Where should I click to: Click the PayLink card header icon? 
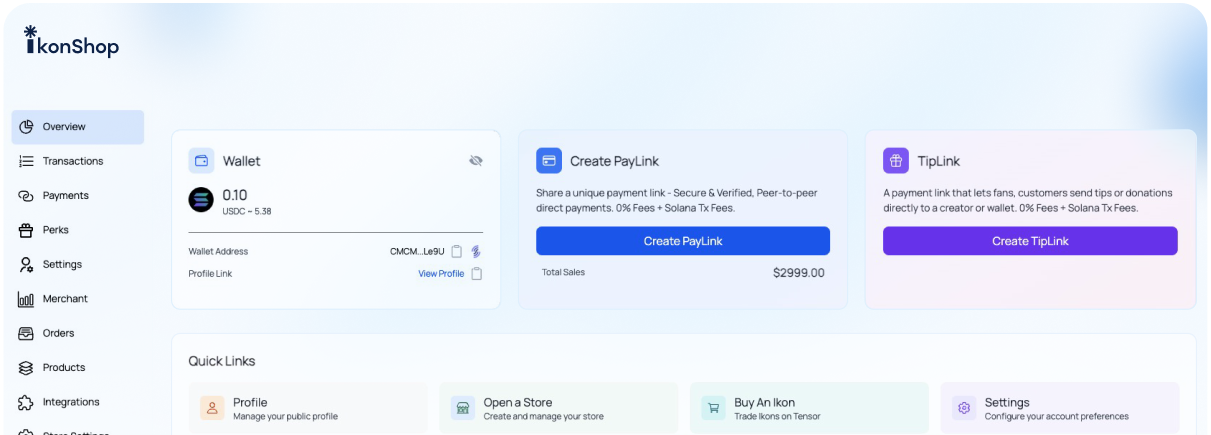tap(549, 161)
